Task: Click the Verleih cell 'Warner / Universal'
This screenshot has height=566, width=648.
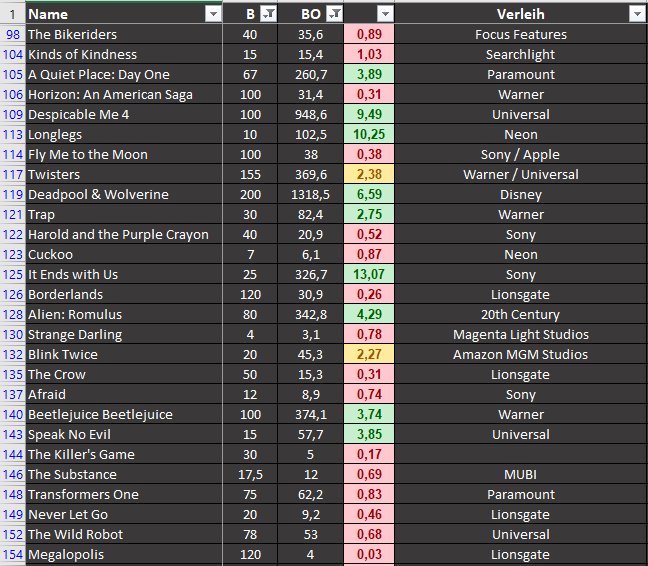Action: [x=521, y=174]
